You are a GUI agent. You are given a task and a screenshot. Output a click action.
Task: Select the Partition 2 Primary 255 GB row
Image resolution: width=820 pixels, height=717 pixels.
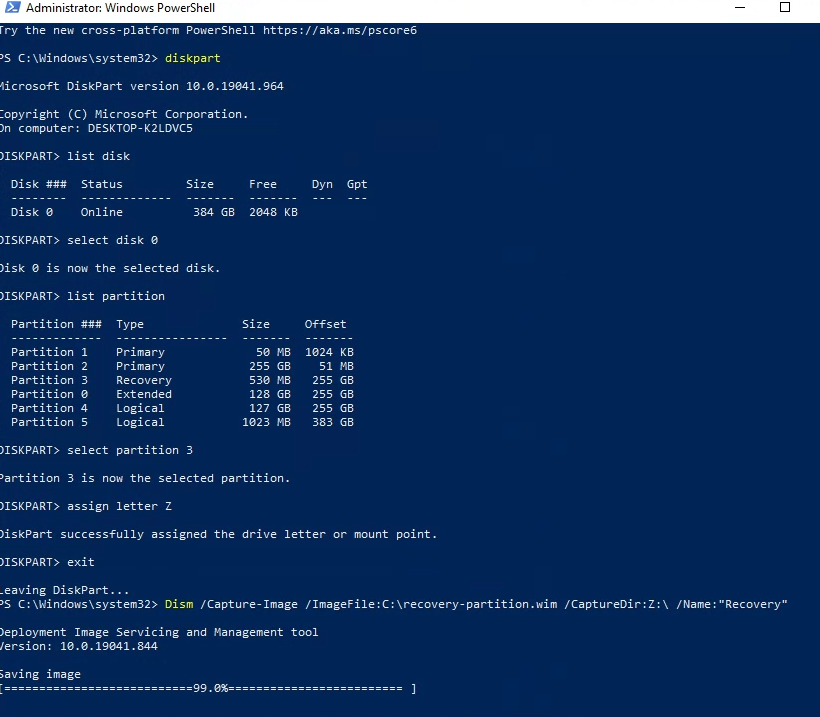181,366
